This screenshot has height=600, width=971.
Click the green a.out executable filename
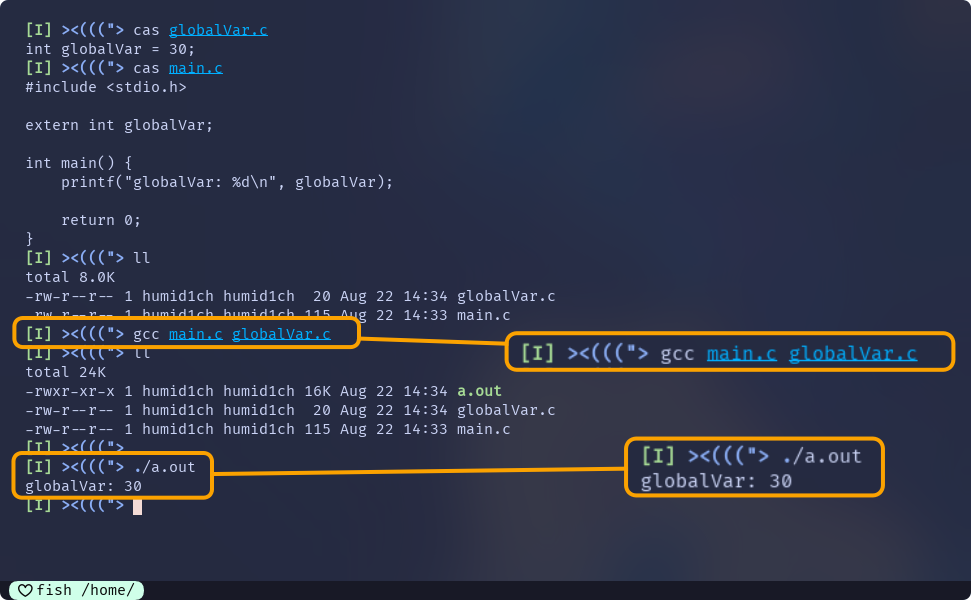(479, 391)
